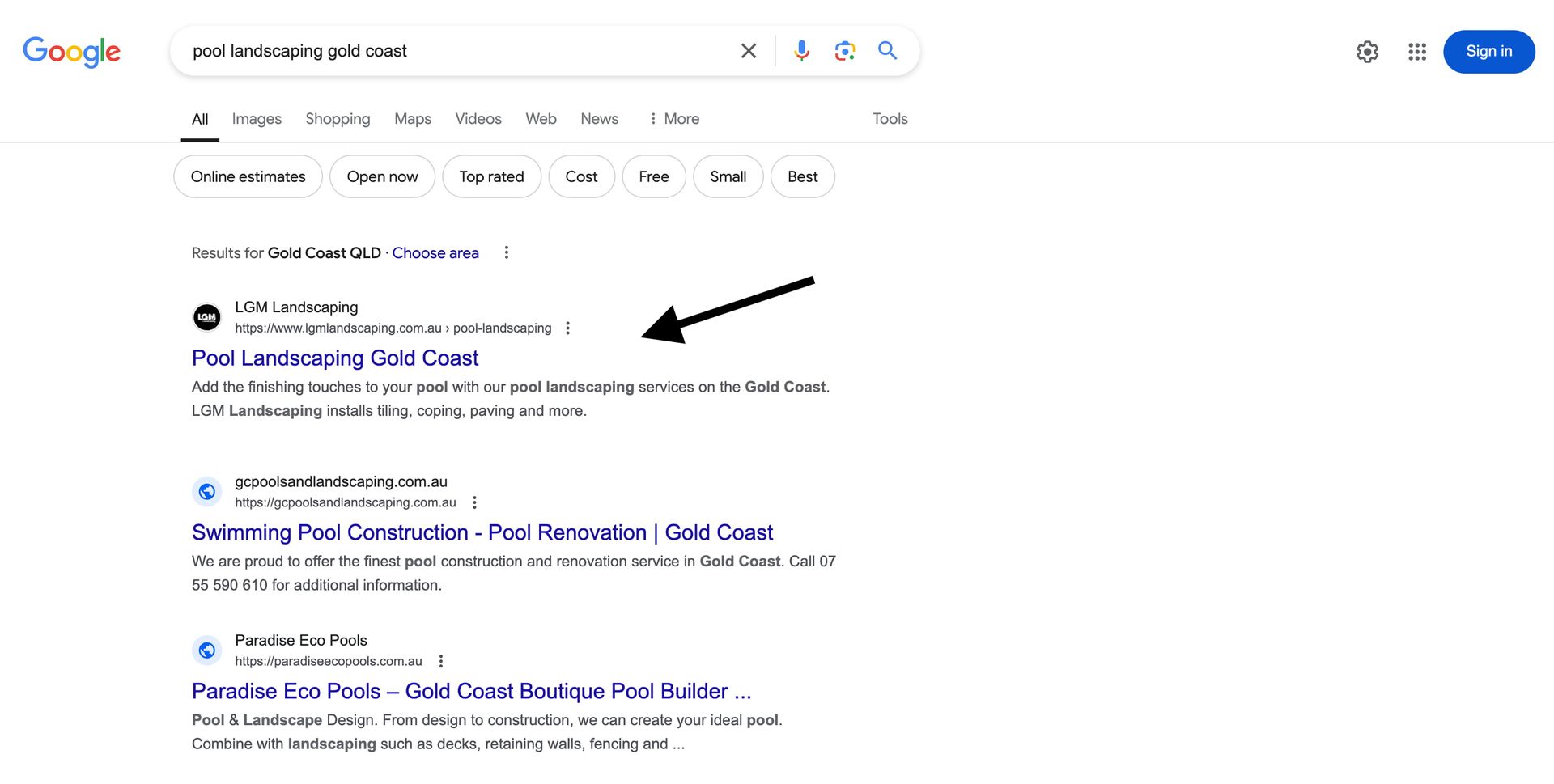The height and width of the screenshot is (784, 1554).
Task: Run the search via the magnifier icon
Action: click(887, 50)
